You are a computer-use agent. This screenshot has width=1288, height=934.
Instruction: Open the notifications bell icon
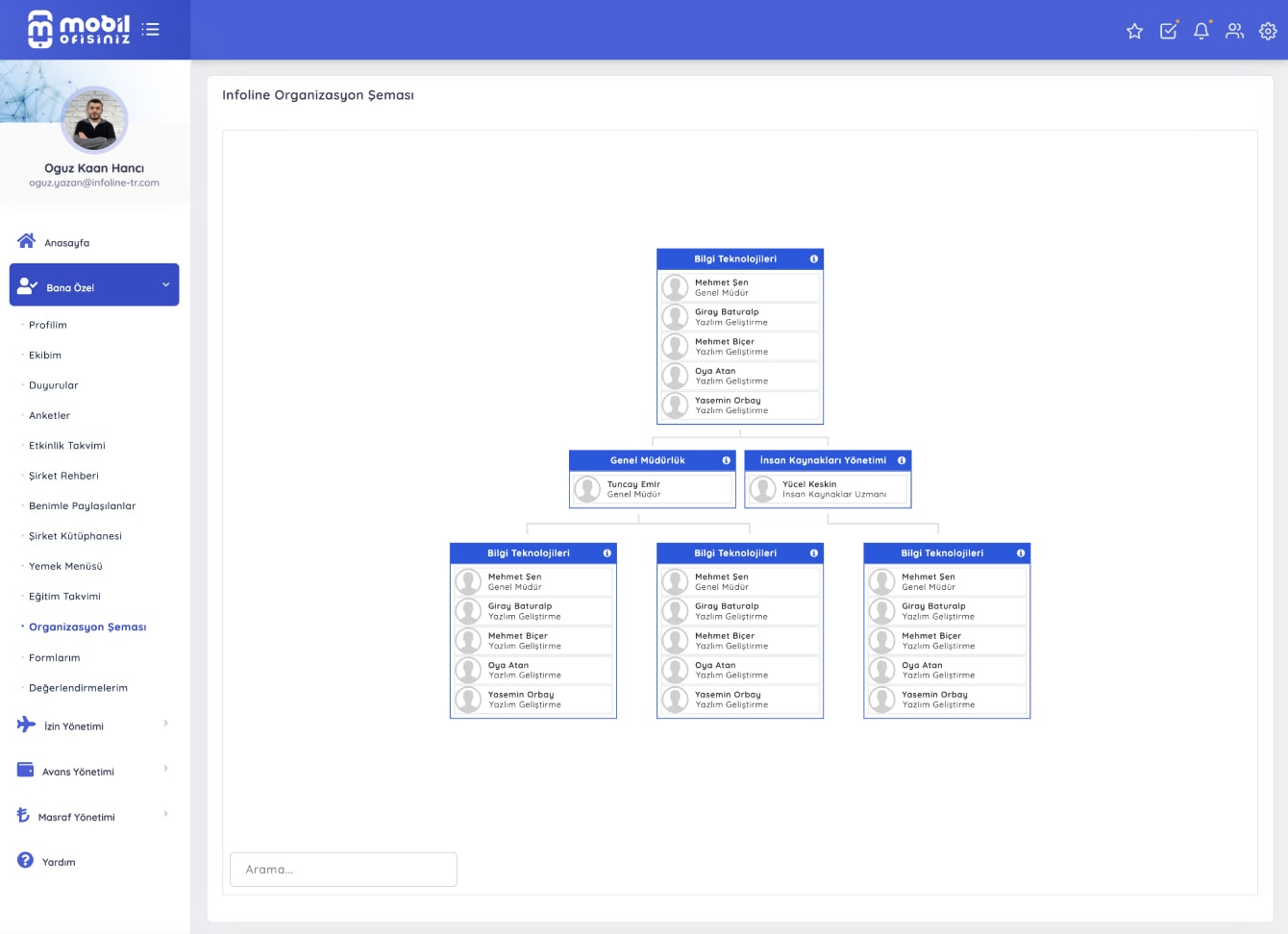click(1201, 31)
